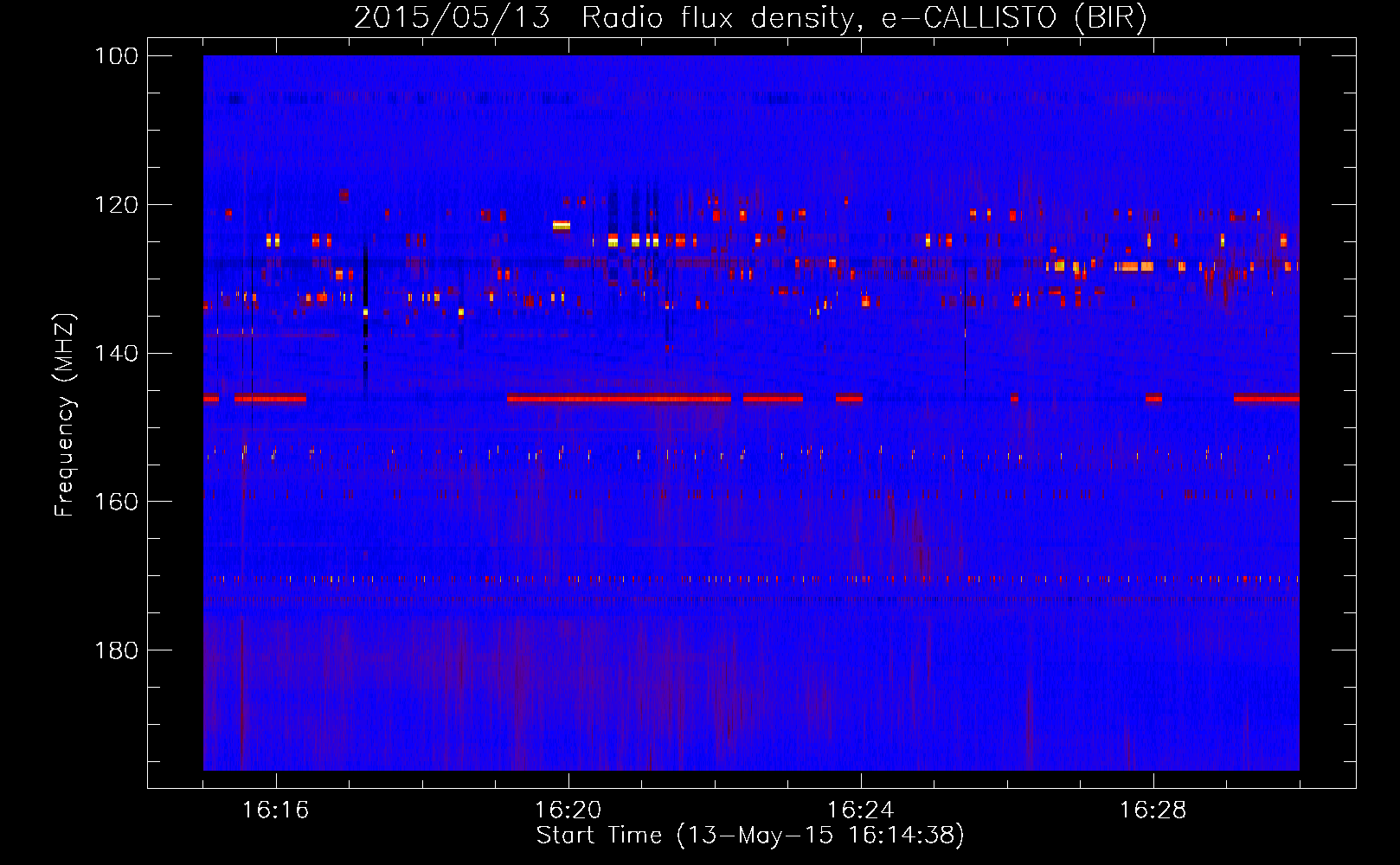The image size is (1400, 865).
Task: Select the time tick label '16:16'
Action: coord(275,811)
